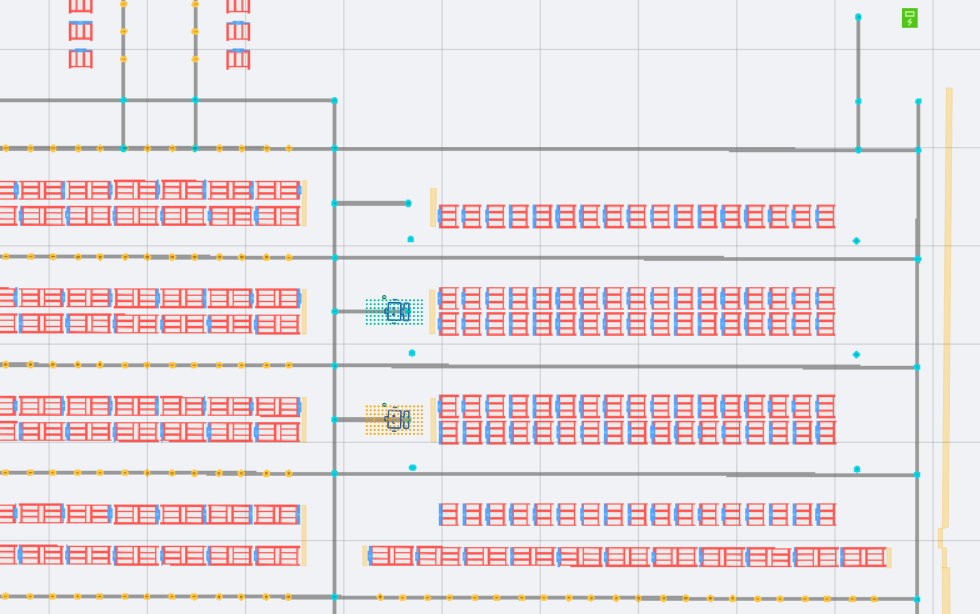980x614 pixels.
Task: Click topmost yellow node on the left vertical path
Action: click(123, 4)
